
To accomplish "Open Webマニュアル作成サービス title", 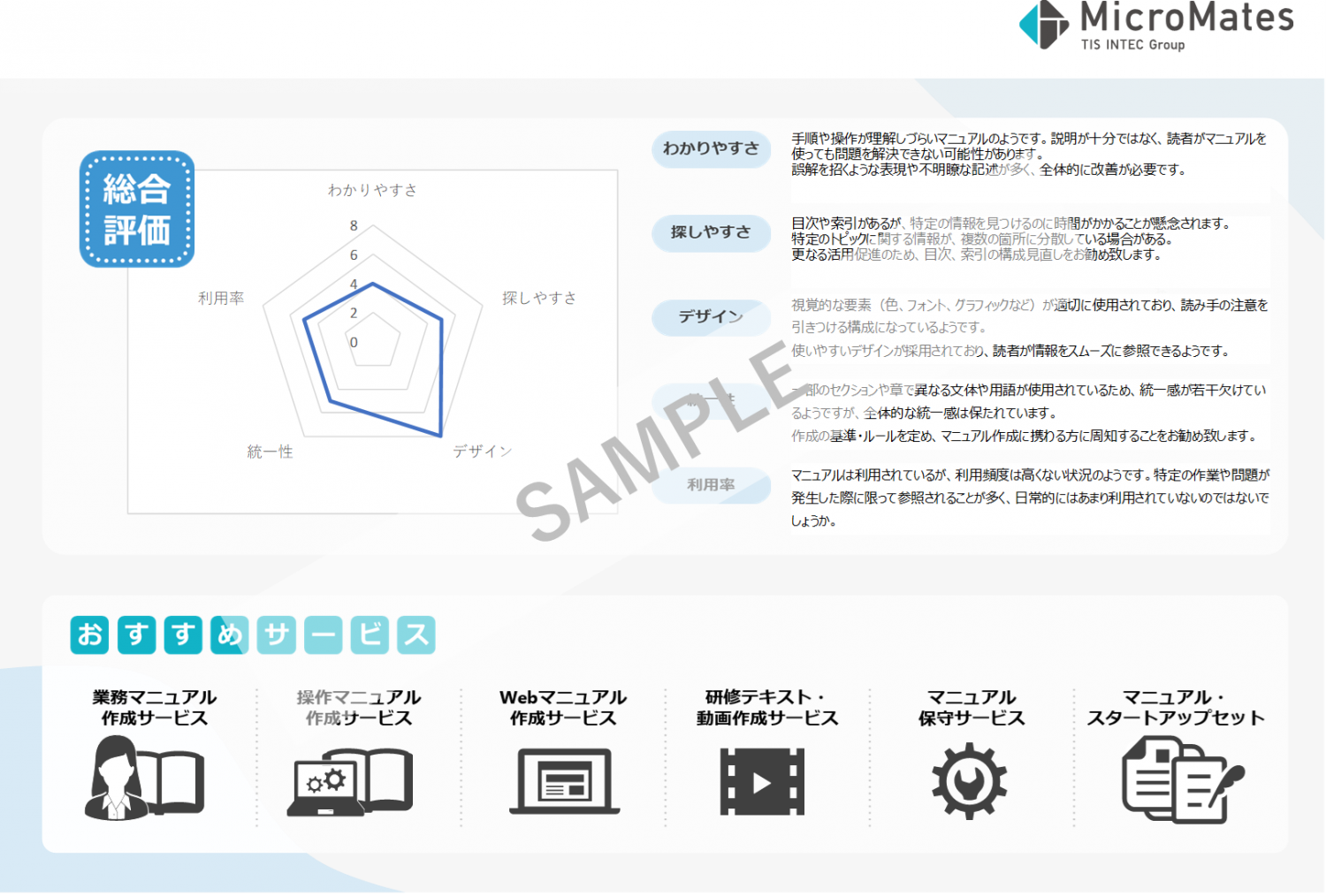I will coord(563,708).
